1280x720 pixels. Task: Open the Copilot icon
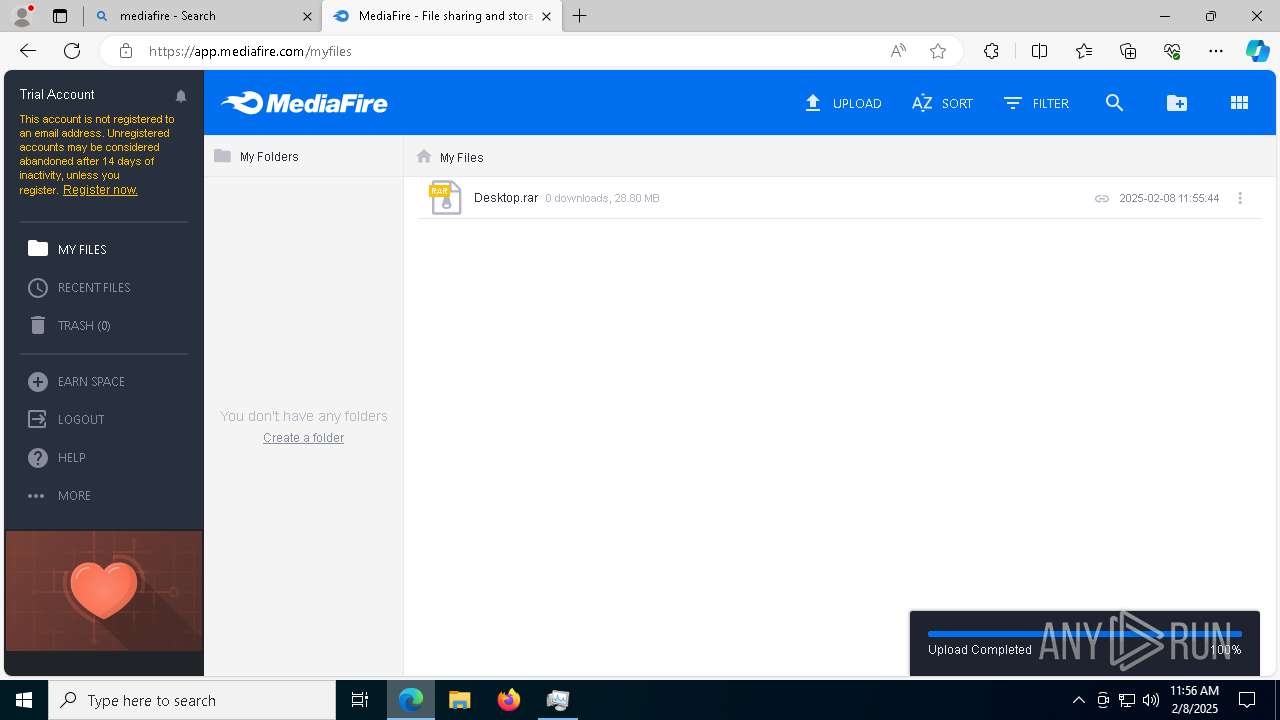[x=1257, y=51]
